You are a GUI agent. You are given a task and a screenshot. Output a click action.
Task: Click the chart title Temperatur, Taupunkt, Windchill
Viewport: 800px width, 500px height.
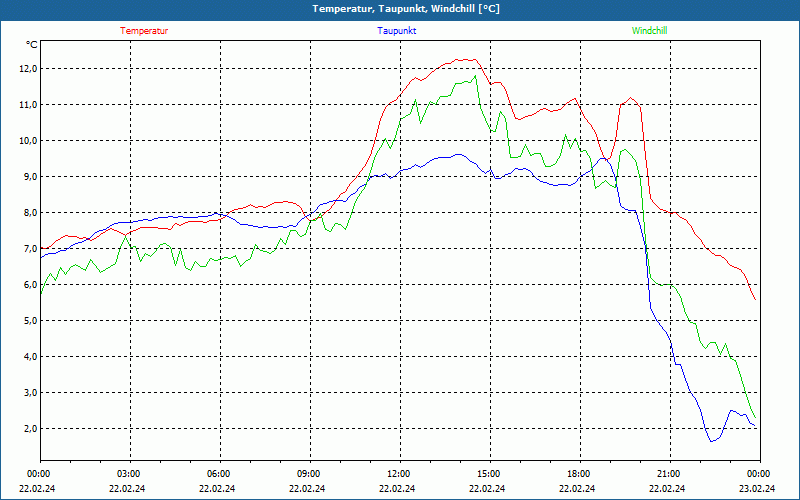click(x=406, y=9)
